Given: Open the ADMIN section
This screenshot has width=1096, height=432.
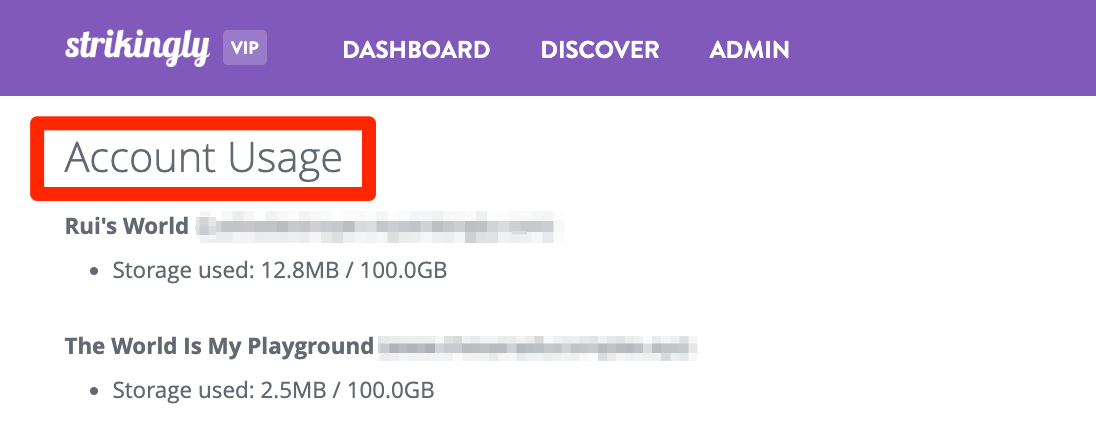Looking at the screenshot, I should click(749, 50).
